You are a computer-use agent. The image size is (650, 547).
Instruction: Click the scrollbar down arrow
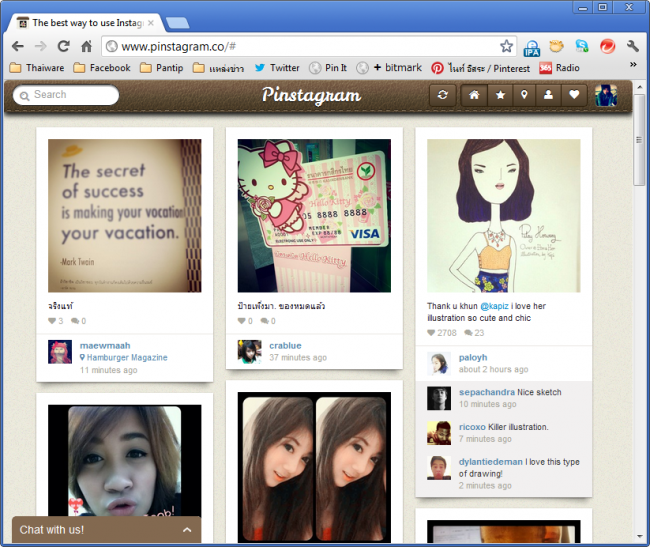[639, 537]
